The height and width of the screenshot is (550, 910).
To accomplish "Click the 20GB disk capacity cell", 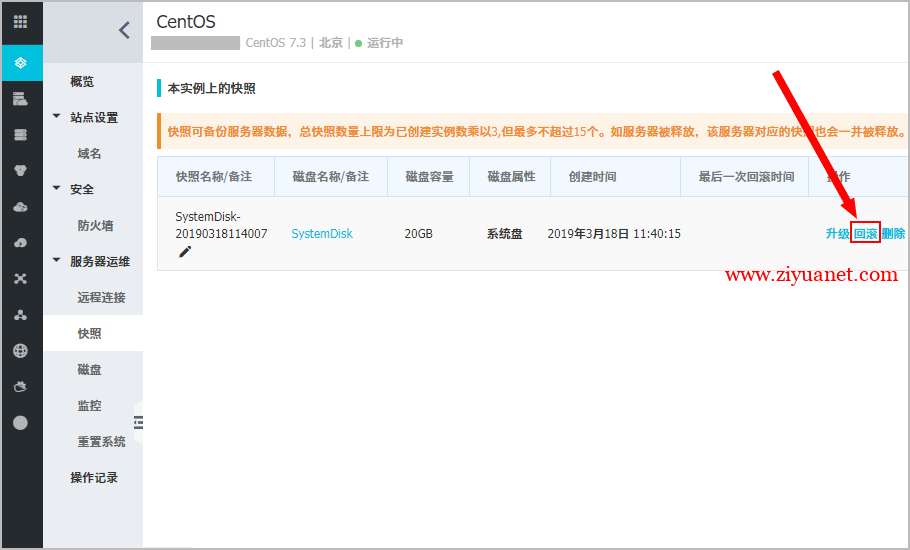I will click(418, 234).
